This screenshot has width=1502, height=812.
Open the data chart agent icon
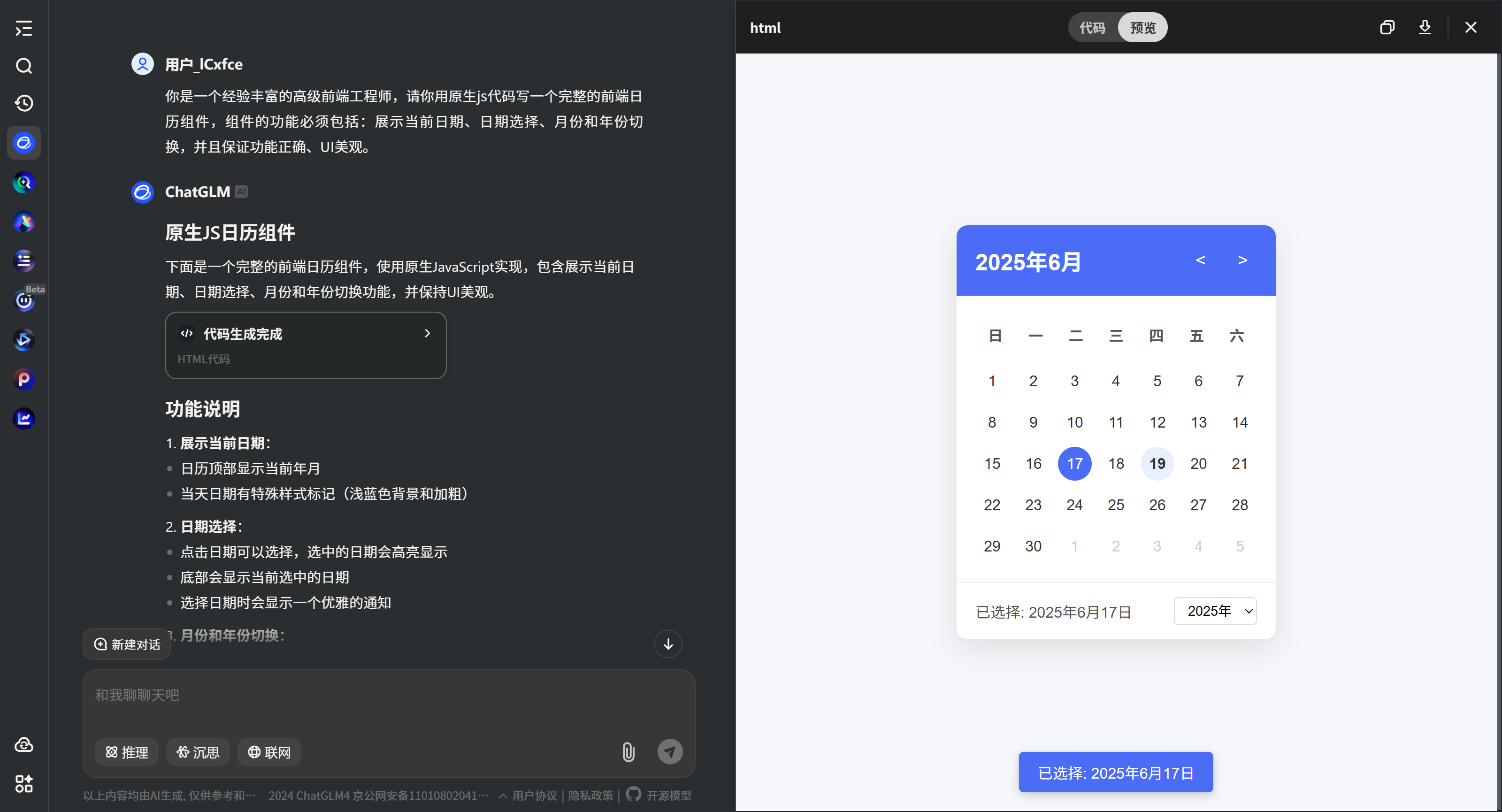coord(24,419)
